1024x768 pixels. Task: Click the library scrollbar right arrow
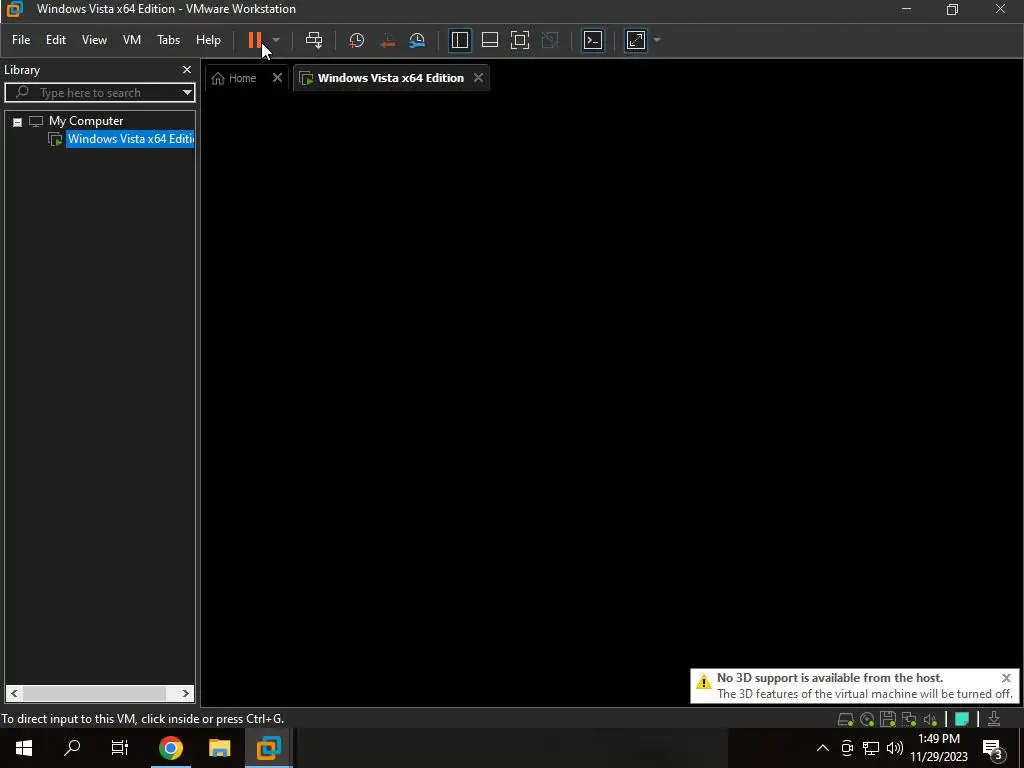click(x=185, y=694)
